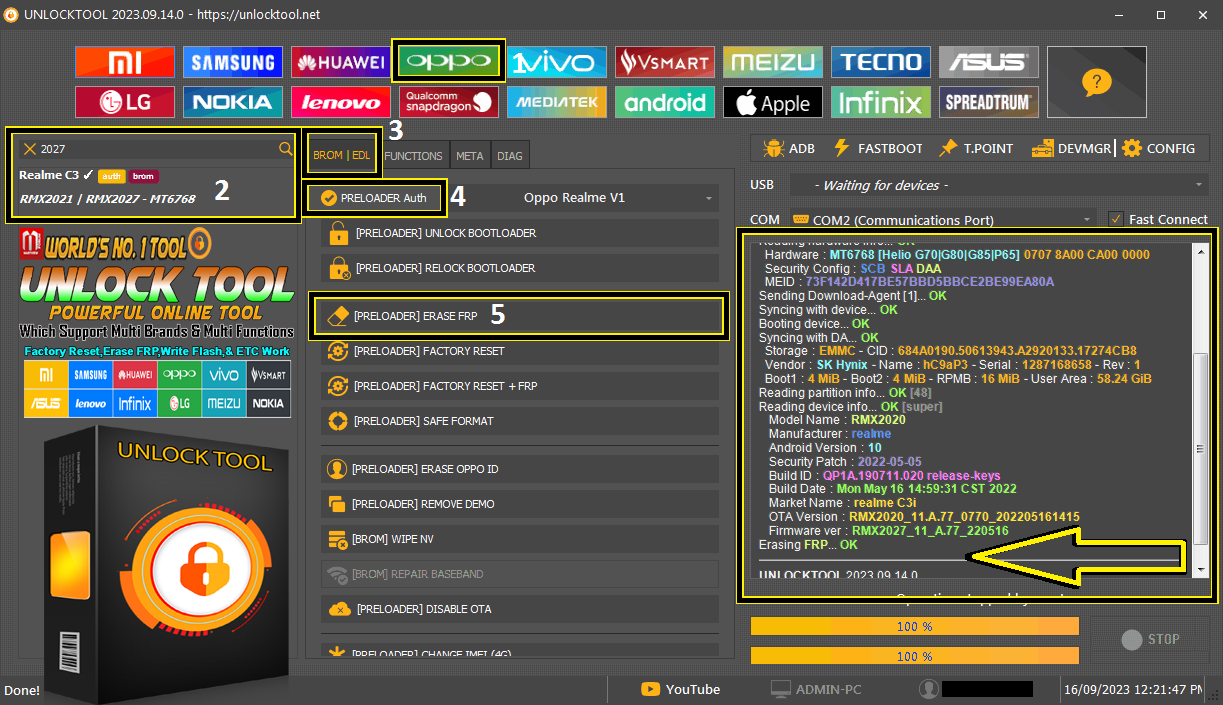Click ADMIN-PC computer icon in status bar
1223x705 pixels.
point(781,689)
